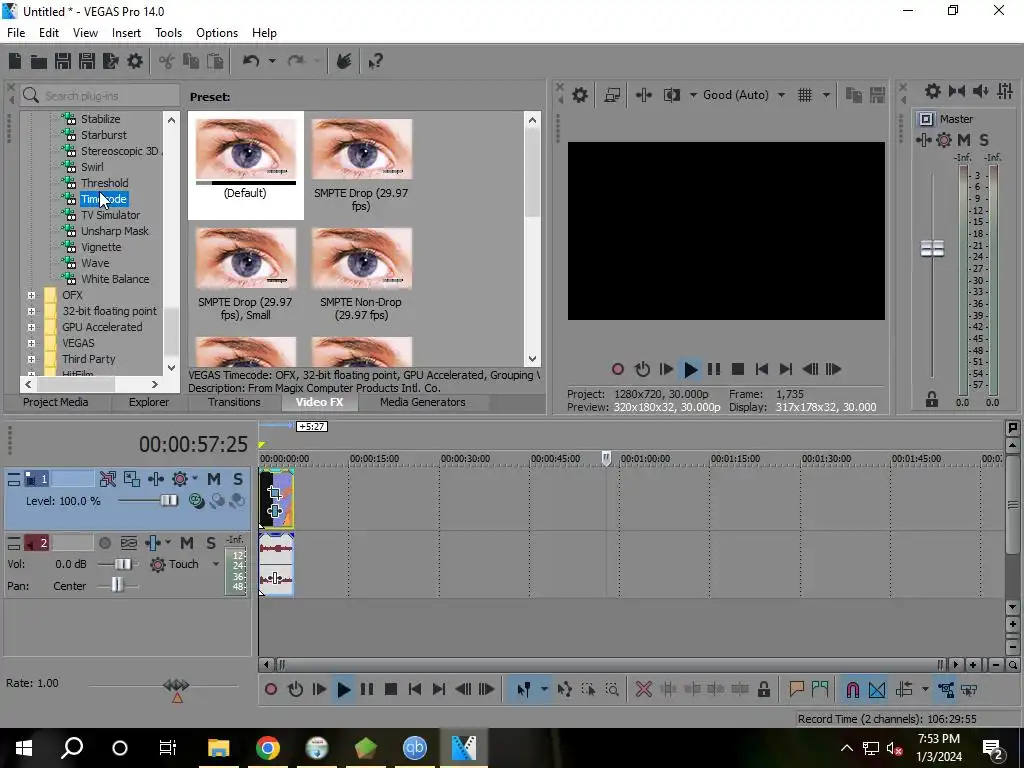Stop the video preview playback
Image resolution: width=1024 pixels, height=768 pixels.
(x=738, y=370)
